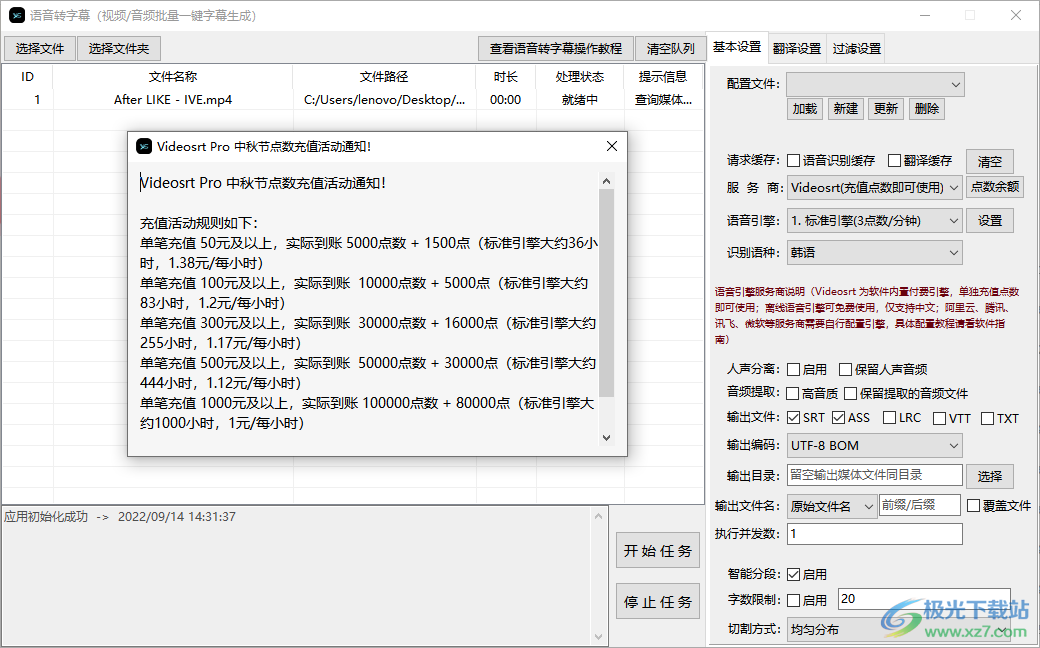1040x648 pixels.
Task: Click 开始任务 button
Action: coord(658,551)
